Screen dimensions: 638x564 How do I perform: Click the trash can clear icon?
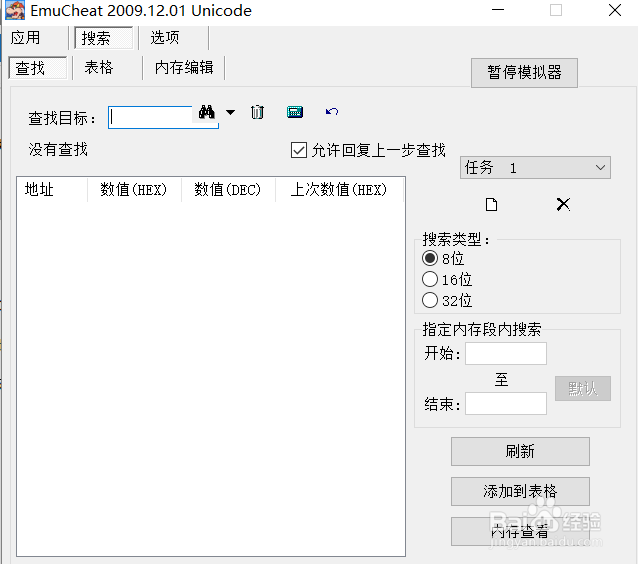(x=257, y=112)
